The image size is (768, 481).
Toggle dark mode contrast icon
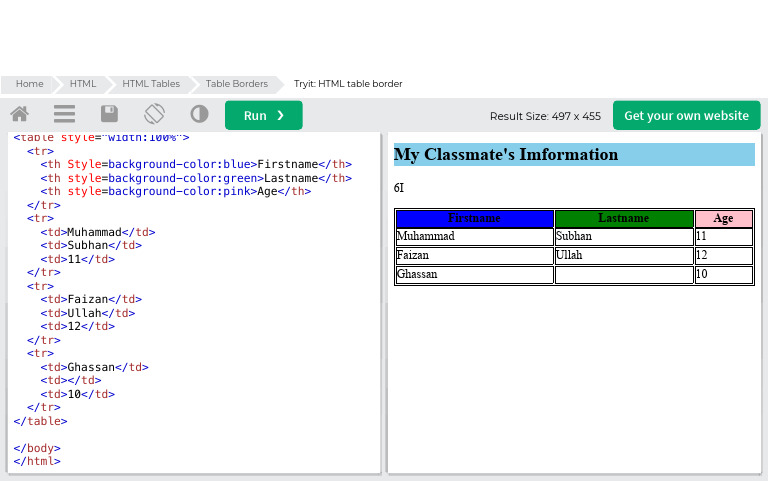(199, 115)
